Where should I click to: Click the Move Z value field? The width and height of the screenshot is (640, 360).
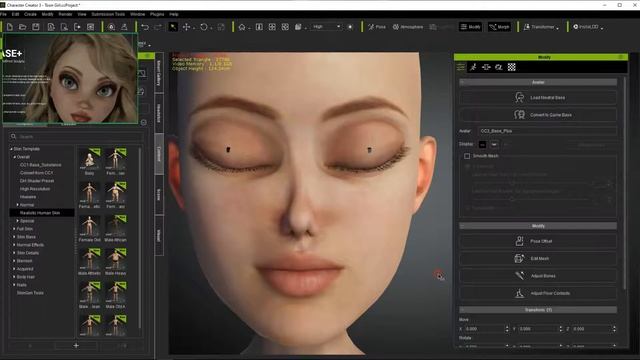[591, 329]
